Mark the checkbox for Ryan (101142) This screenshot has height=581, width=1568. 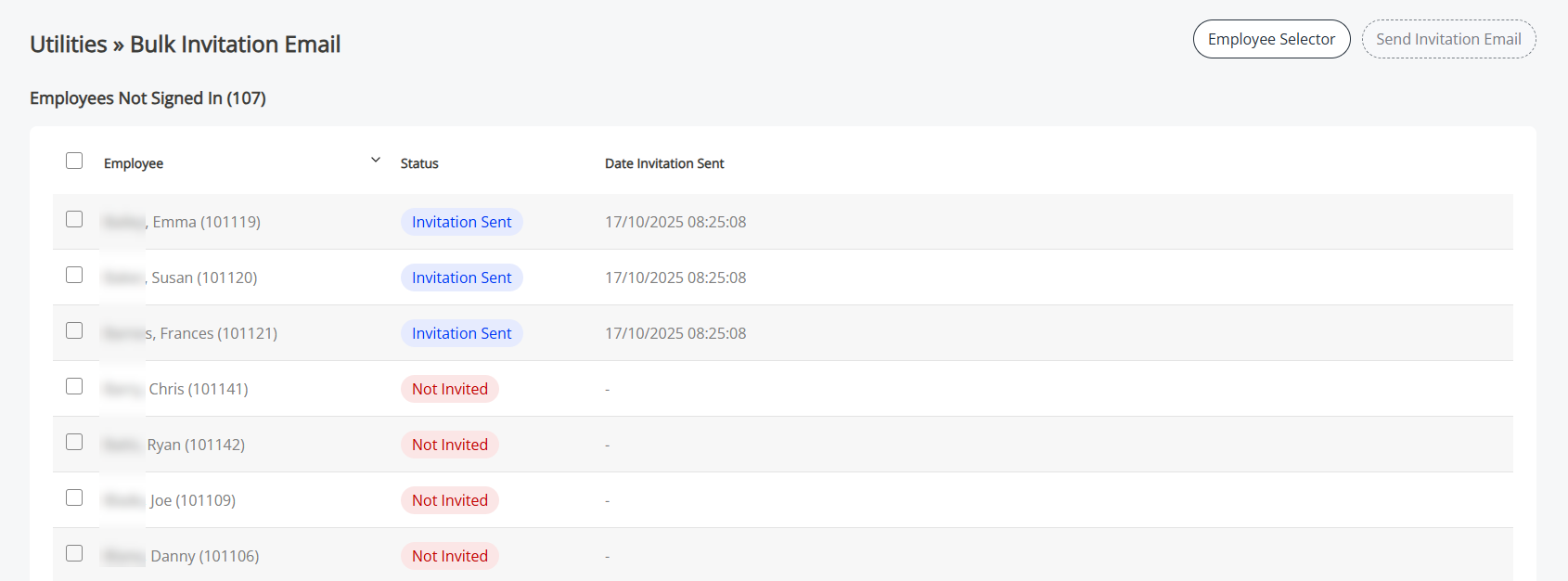click(x=74, y=442)
